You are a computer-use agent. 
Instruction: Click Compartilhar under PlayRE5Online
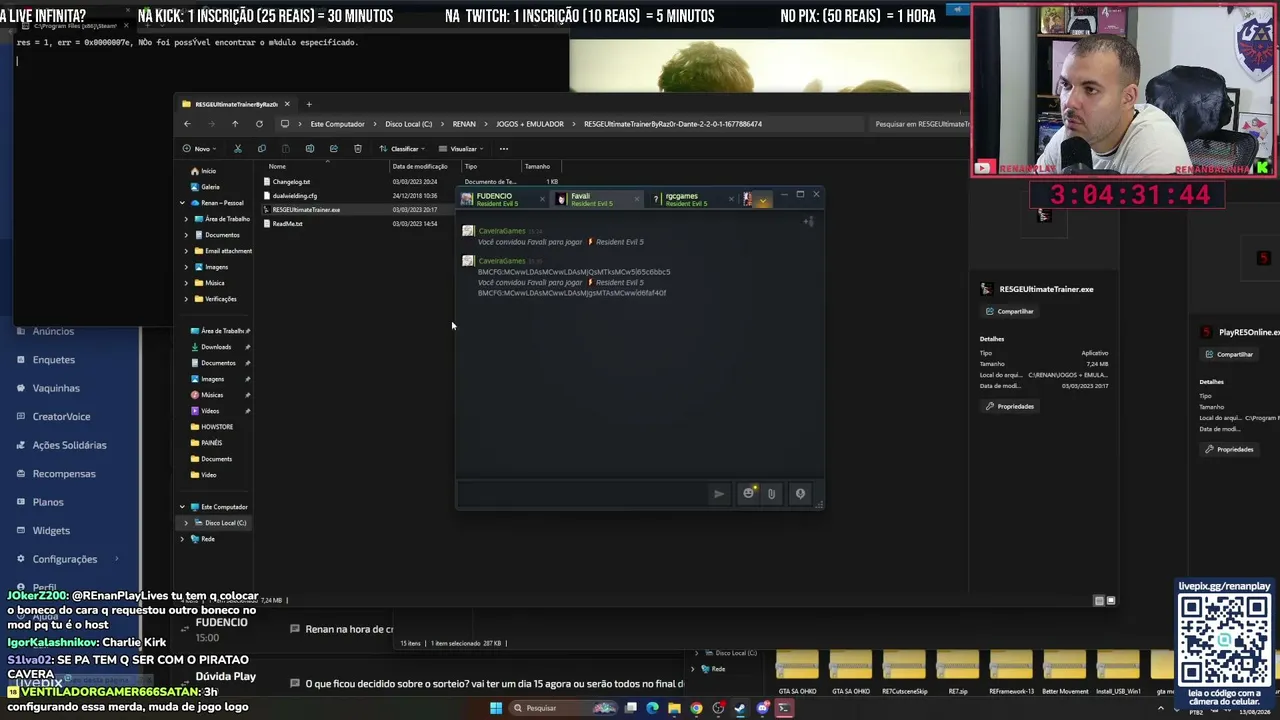(x=1229, y=354)
